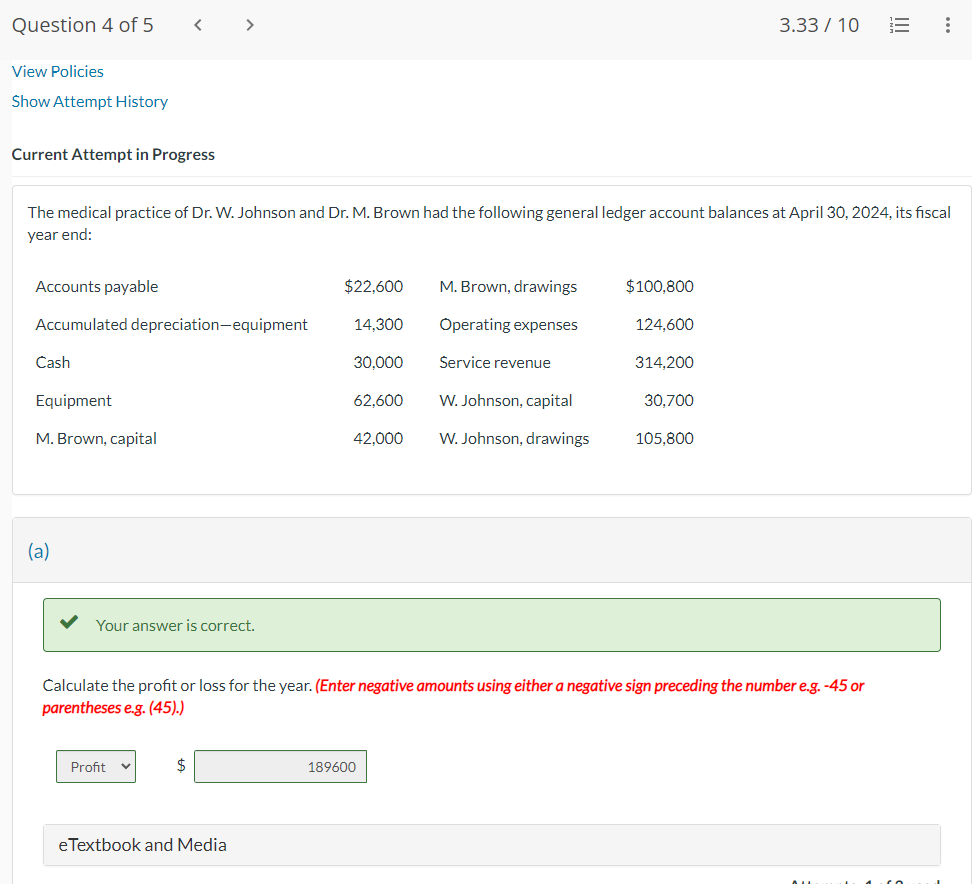Expand the eTextbook and Media section
972x884 pixels.
click(141, 845)
